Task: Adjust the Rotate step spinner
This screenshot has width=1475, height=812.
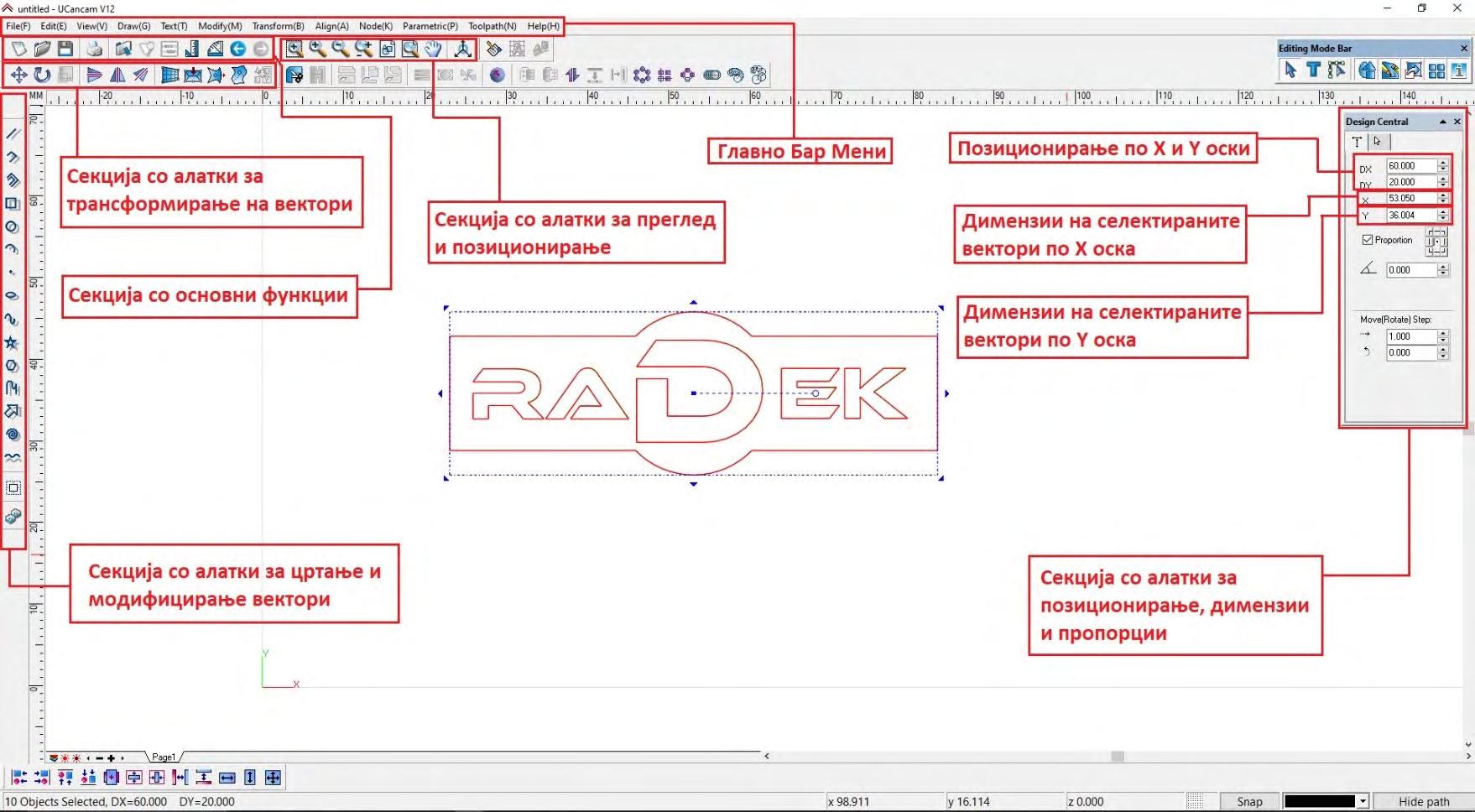Action: coord(1443,353)
